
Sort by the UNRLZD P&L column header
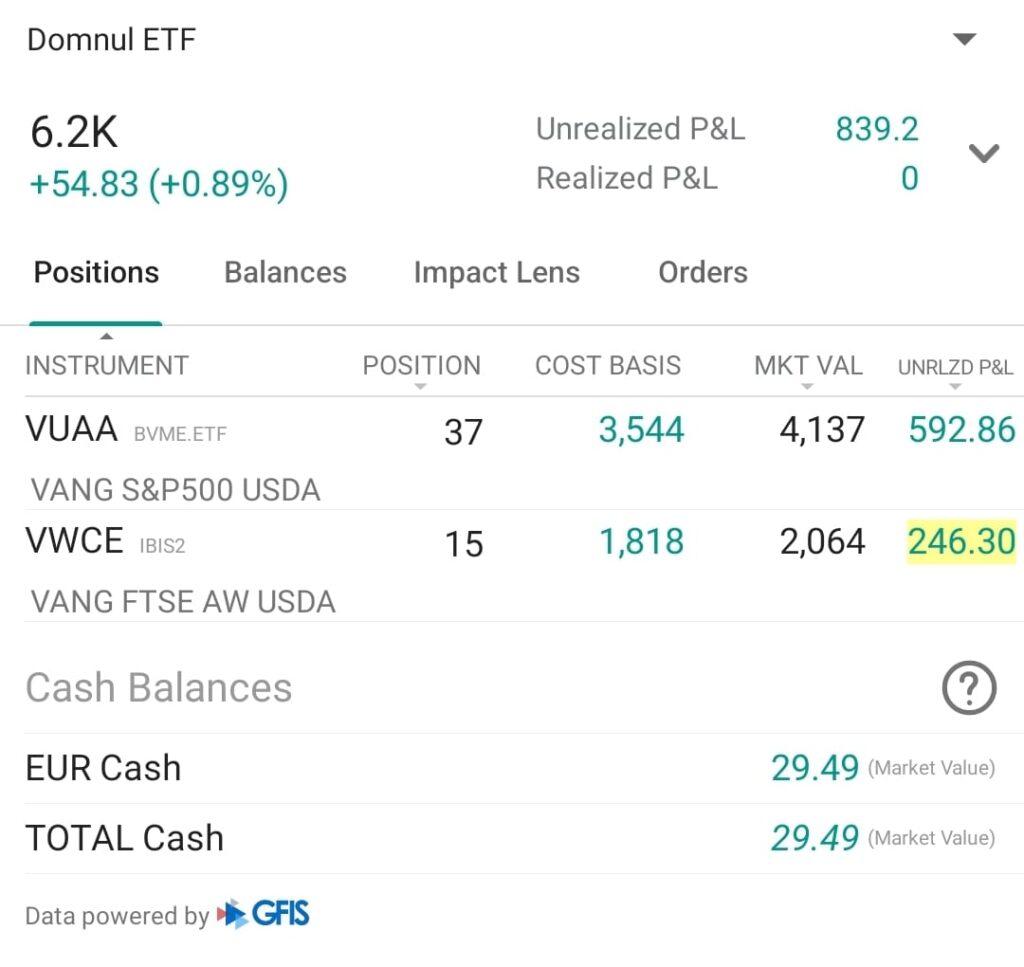955,367
